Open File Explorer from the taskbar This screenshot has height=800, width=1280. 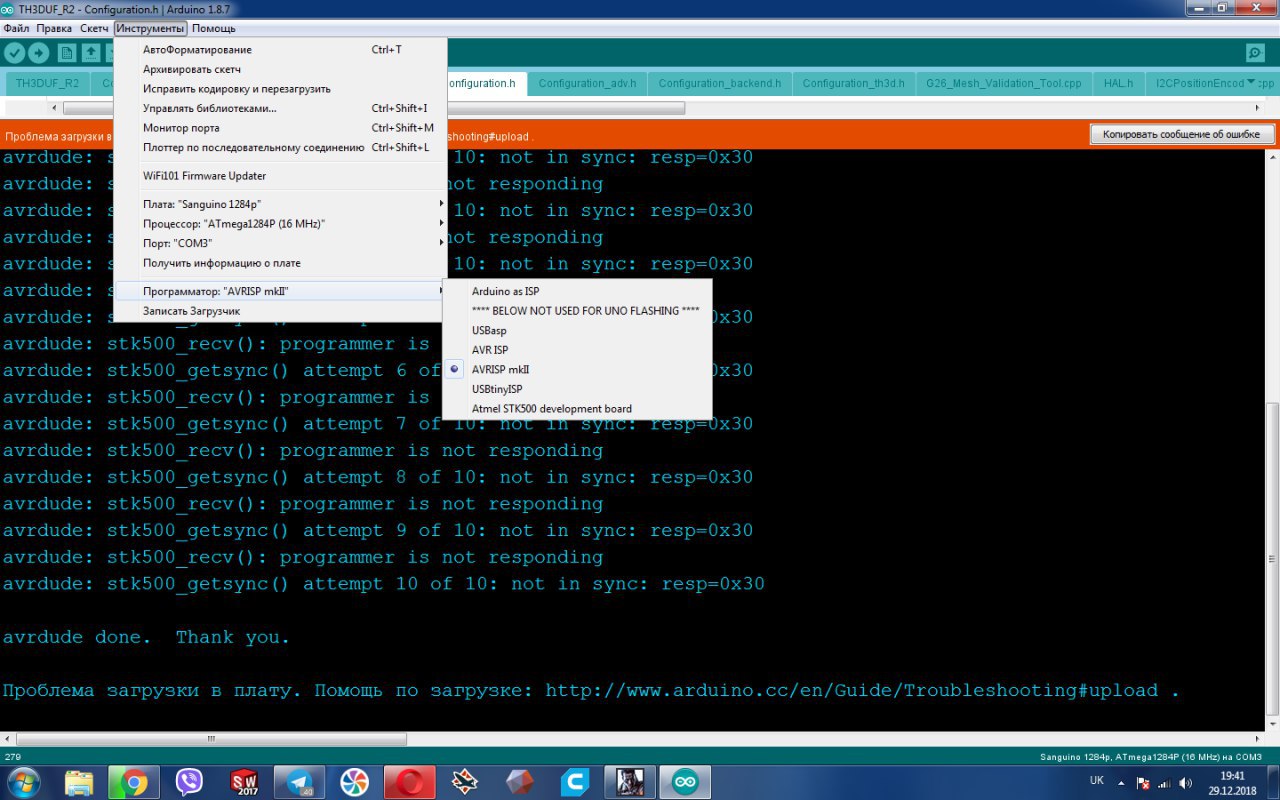(x=79, y=782)
